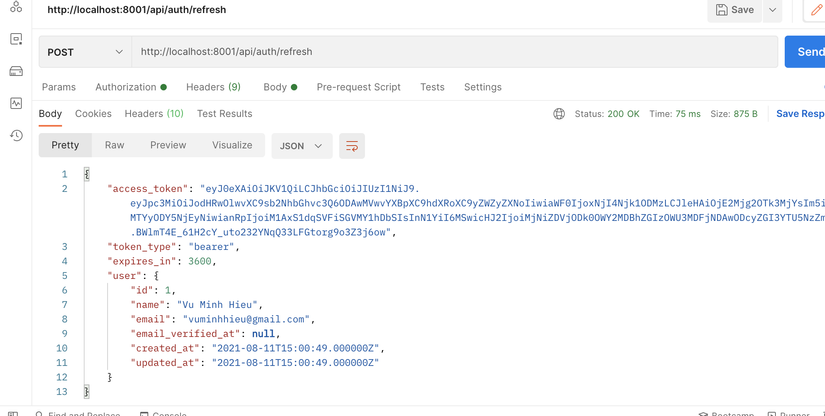Select the Preview response view
The image size is (825, 416).
168,145
